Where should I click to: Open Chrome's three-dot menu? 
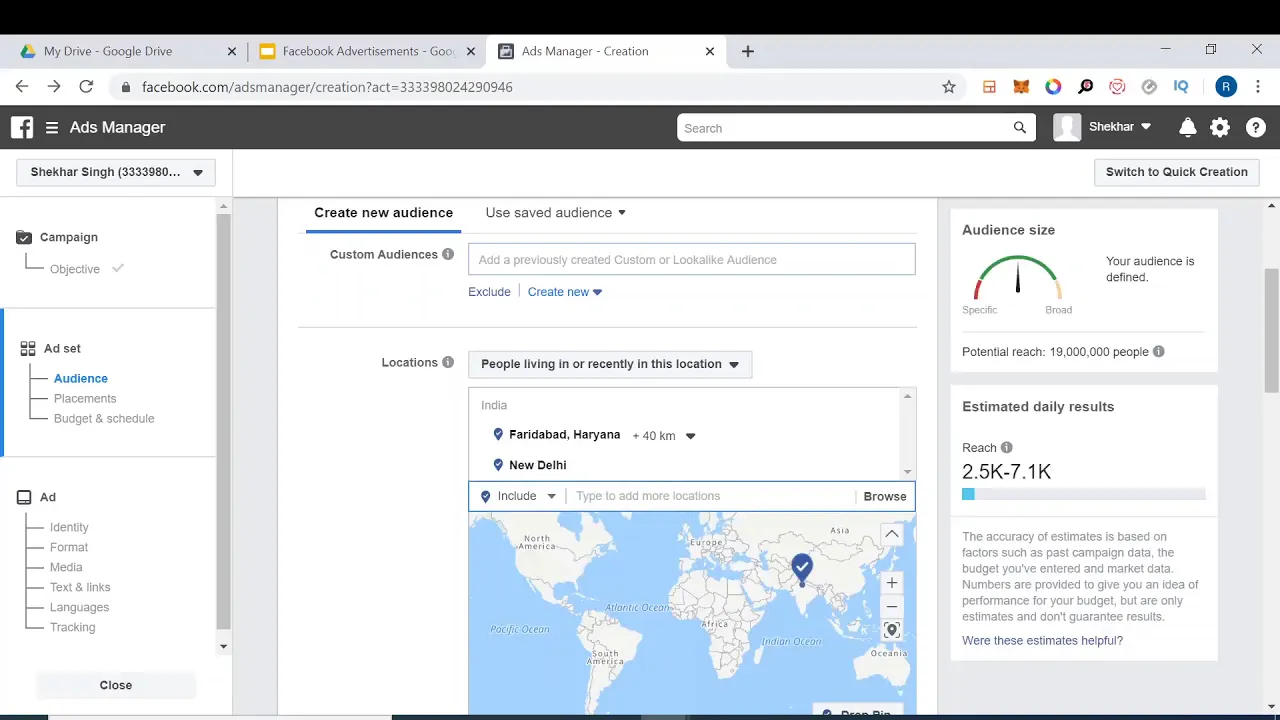tap(1258, 87)
